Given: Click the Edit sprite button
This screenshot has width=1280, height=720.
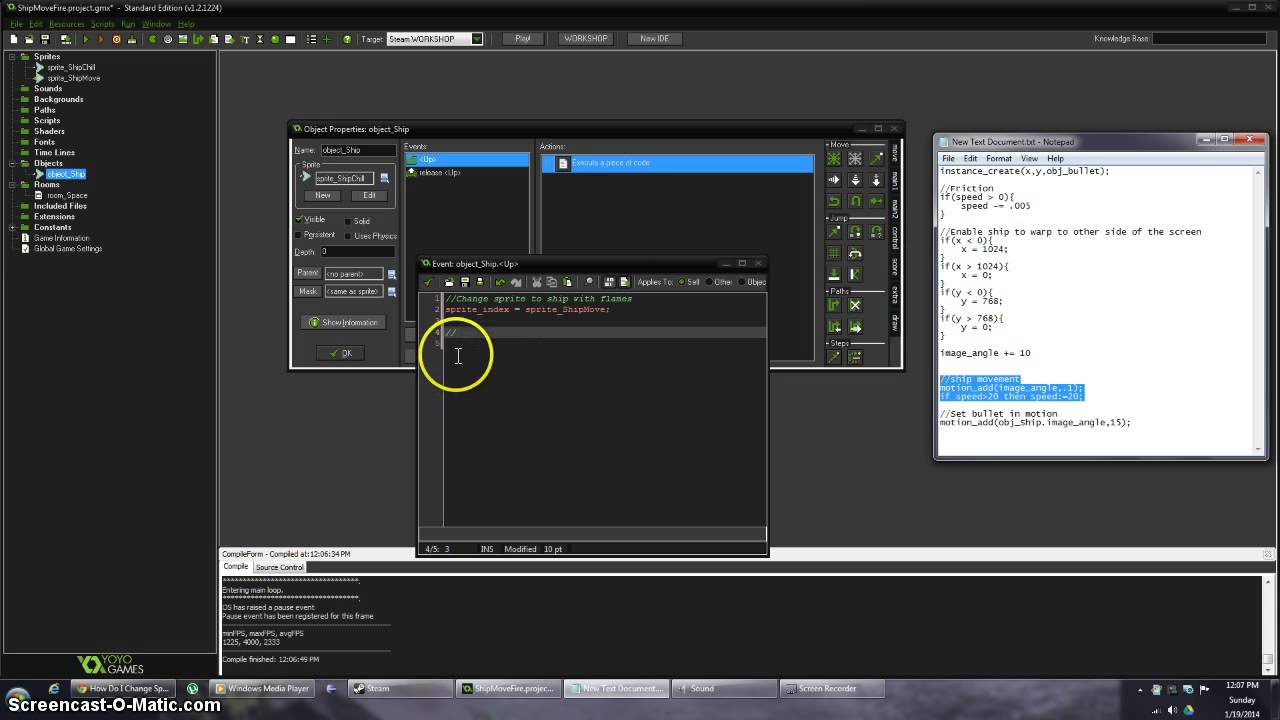Looking at the screenshot, I should [369, 195].
